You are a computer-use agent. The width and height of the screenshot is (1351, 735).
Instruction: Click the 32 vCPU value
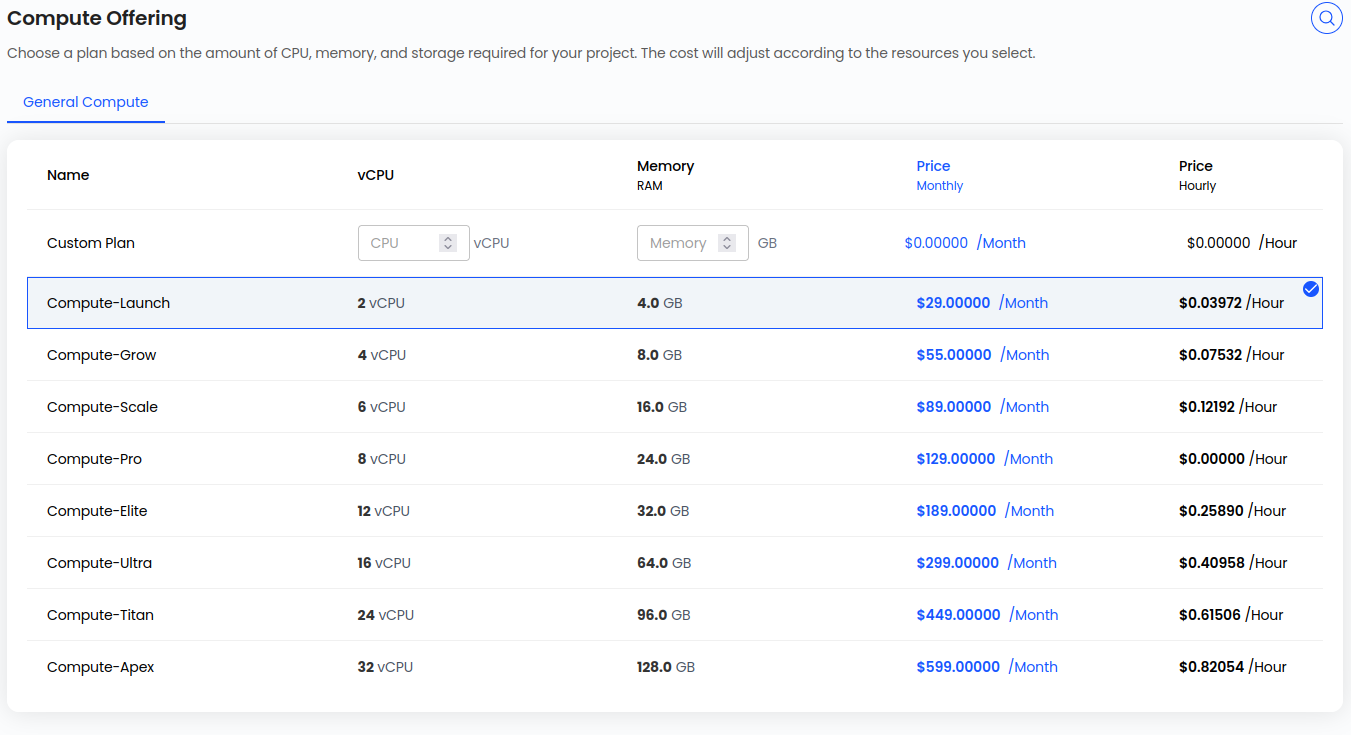pos(386,667)
